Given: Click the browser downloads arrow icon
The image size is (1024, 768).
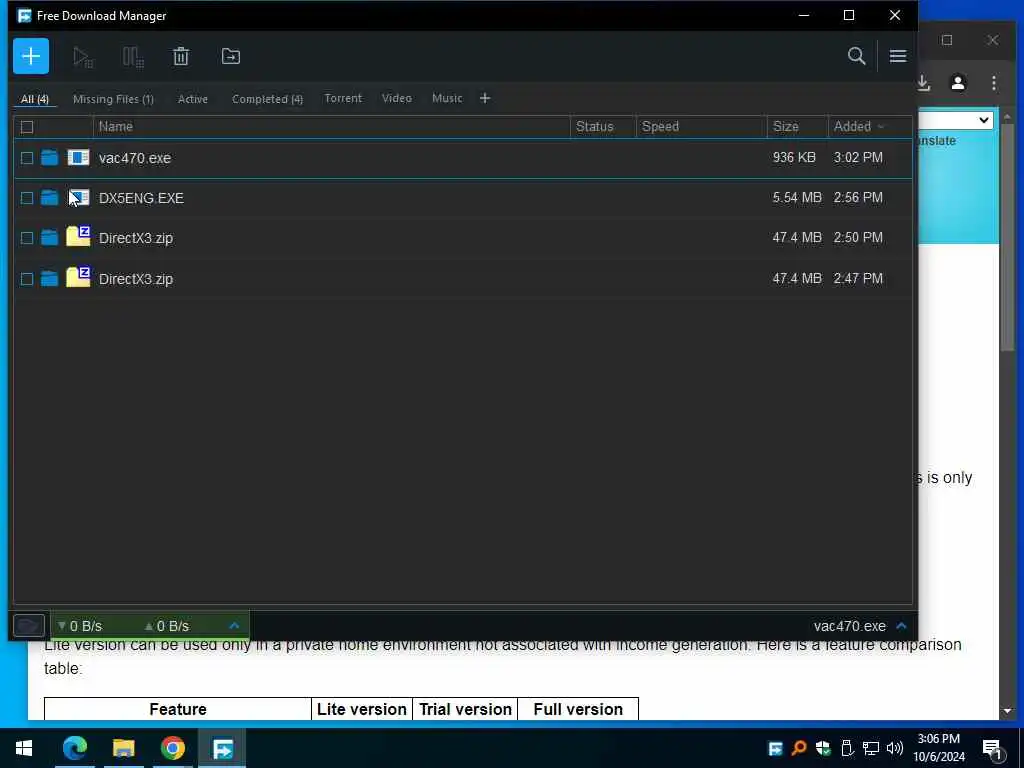Looking at the screenshot, I should tap(923, 83).
